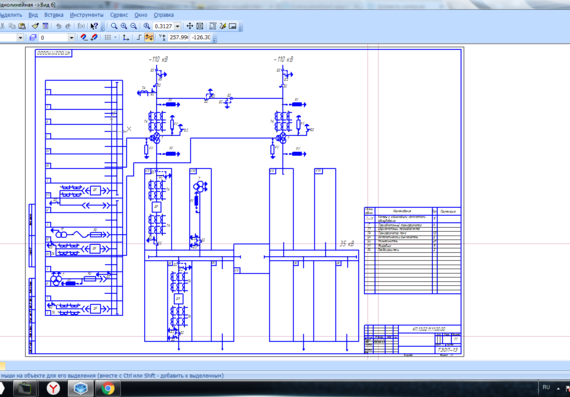Click the zoom out magnifier icon

(133, 26)
